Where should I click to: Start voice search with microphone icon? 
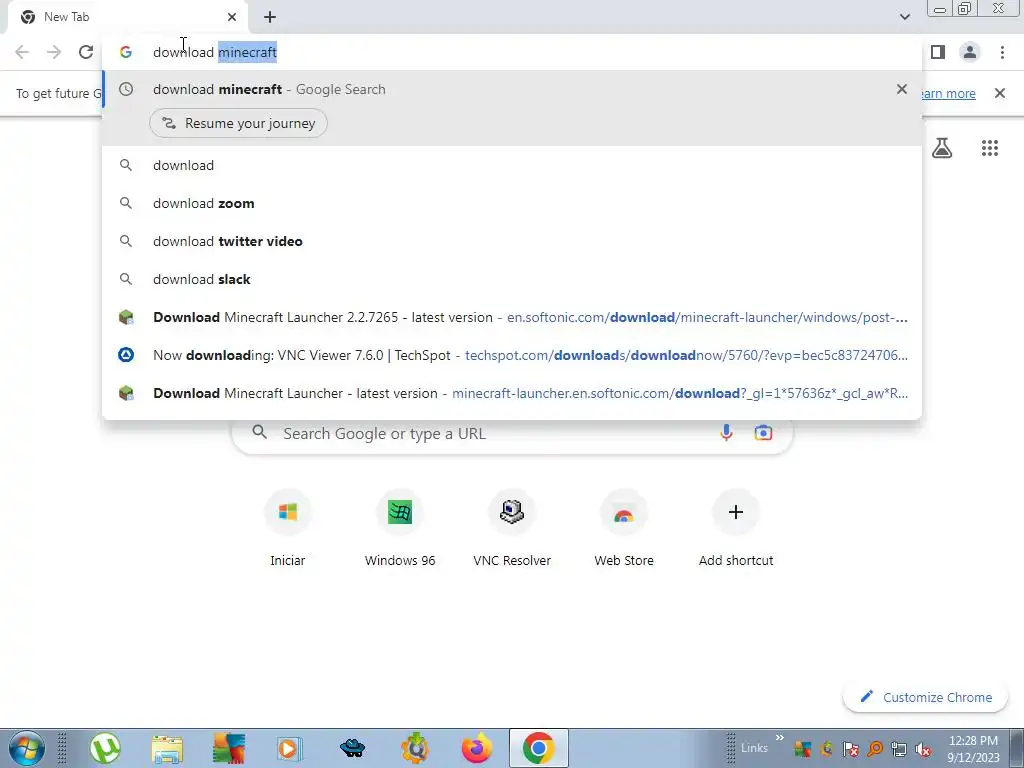point(726,432)
